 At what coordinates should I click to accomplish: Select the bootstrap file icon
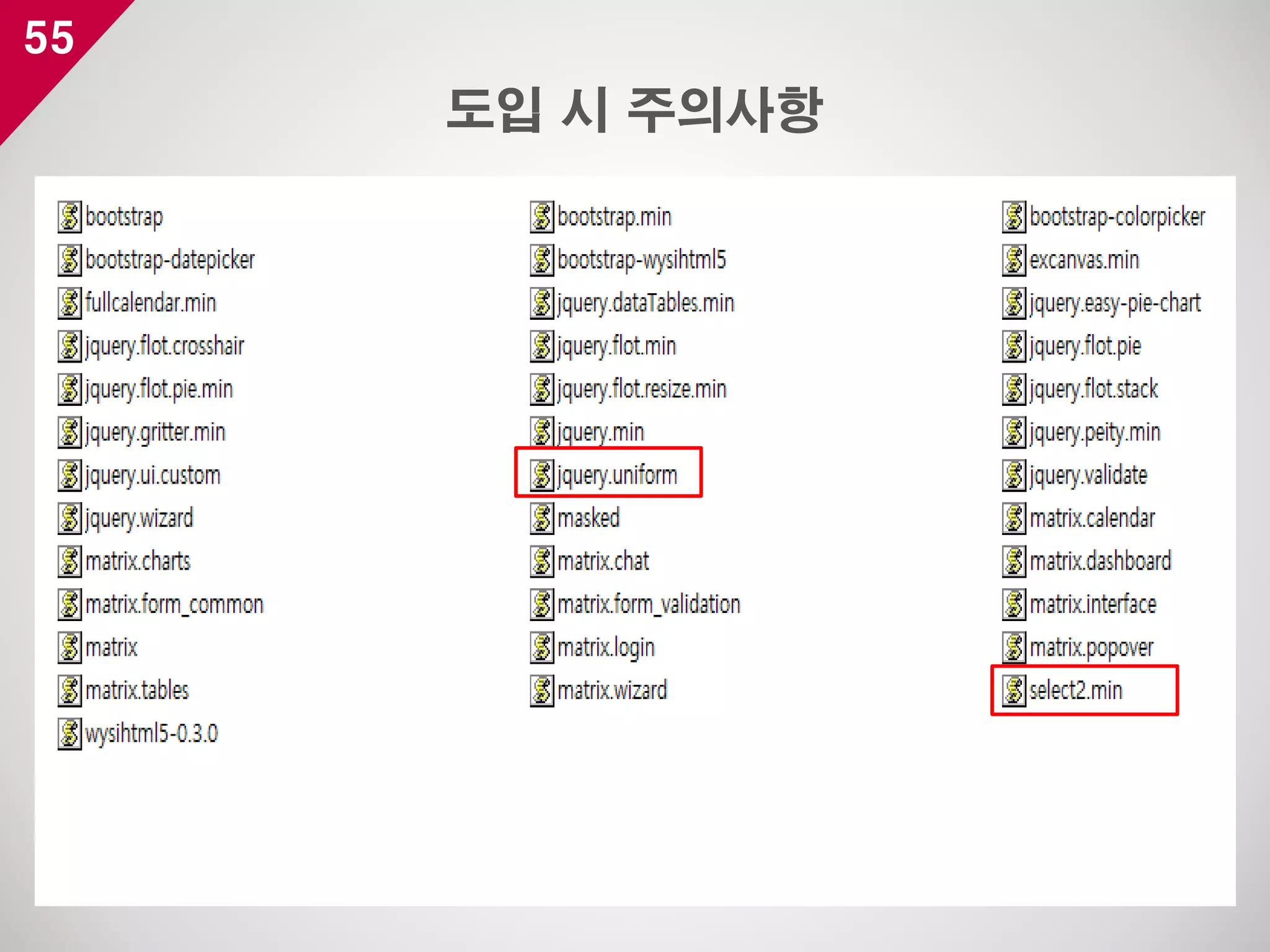pos(69,217)
